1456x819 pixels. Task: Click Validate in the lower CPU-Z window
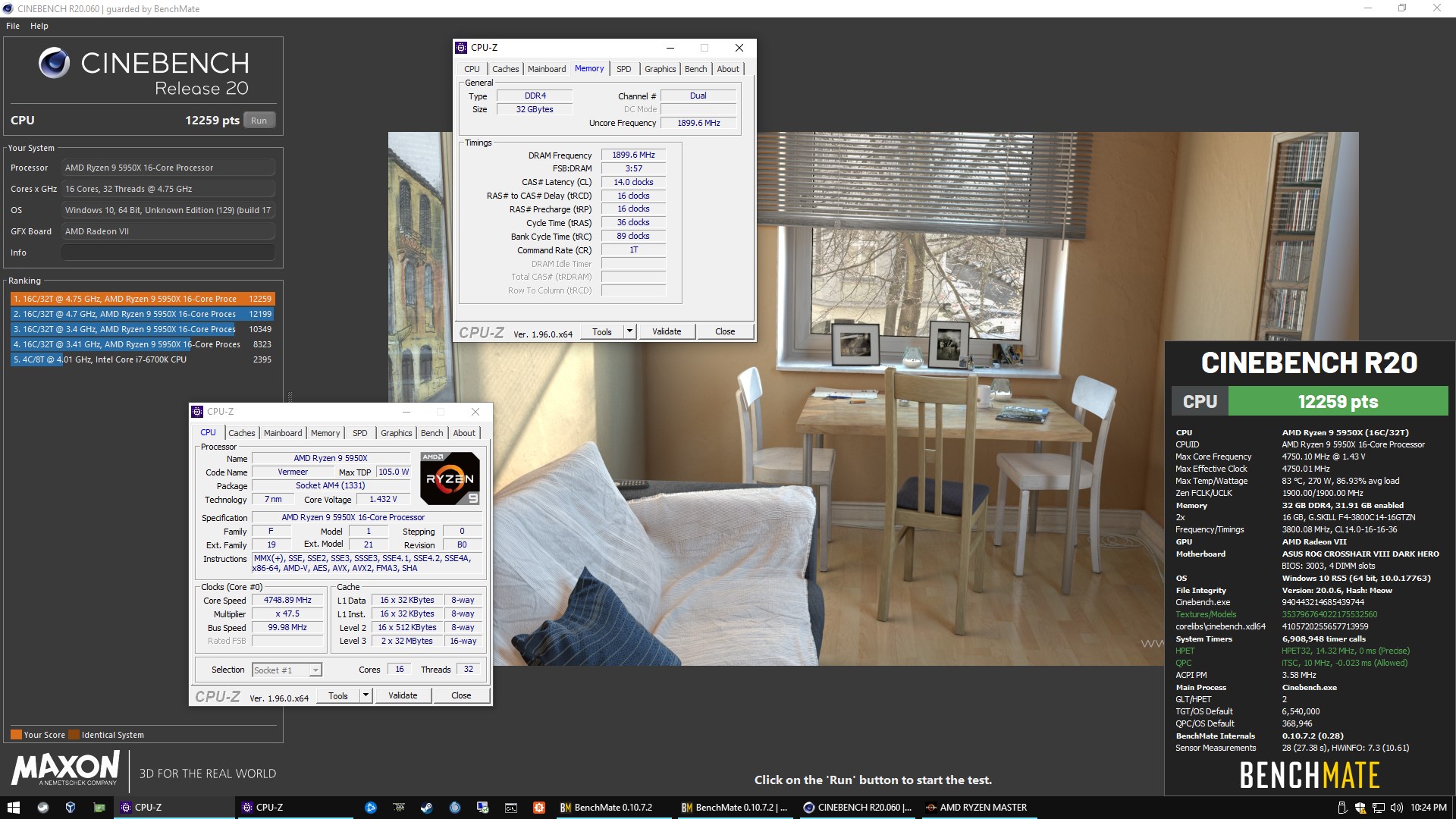403,695
